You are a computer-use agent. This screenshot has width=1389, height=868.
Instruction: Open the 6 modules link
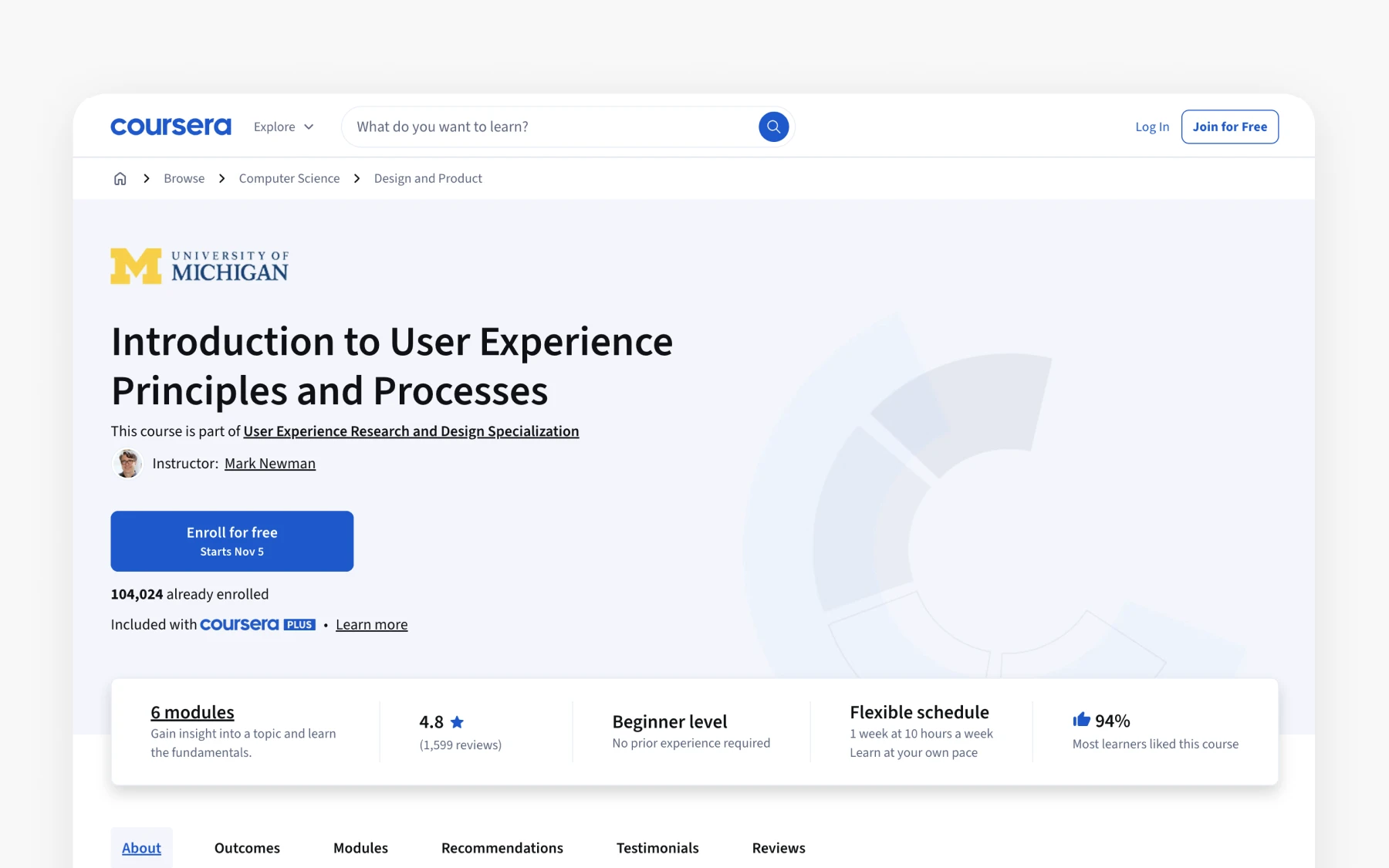(192, 712)
